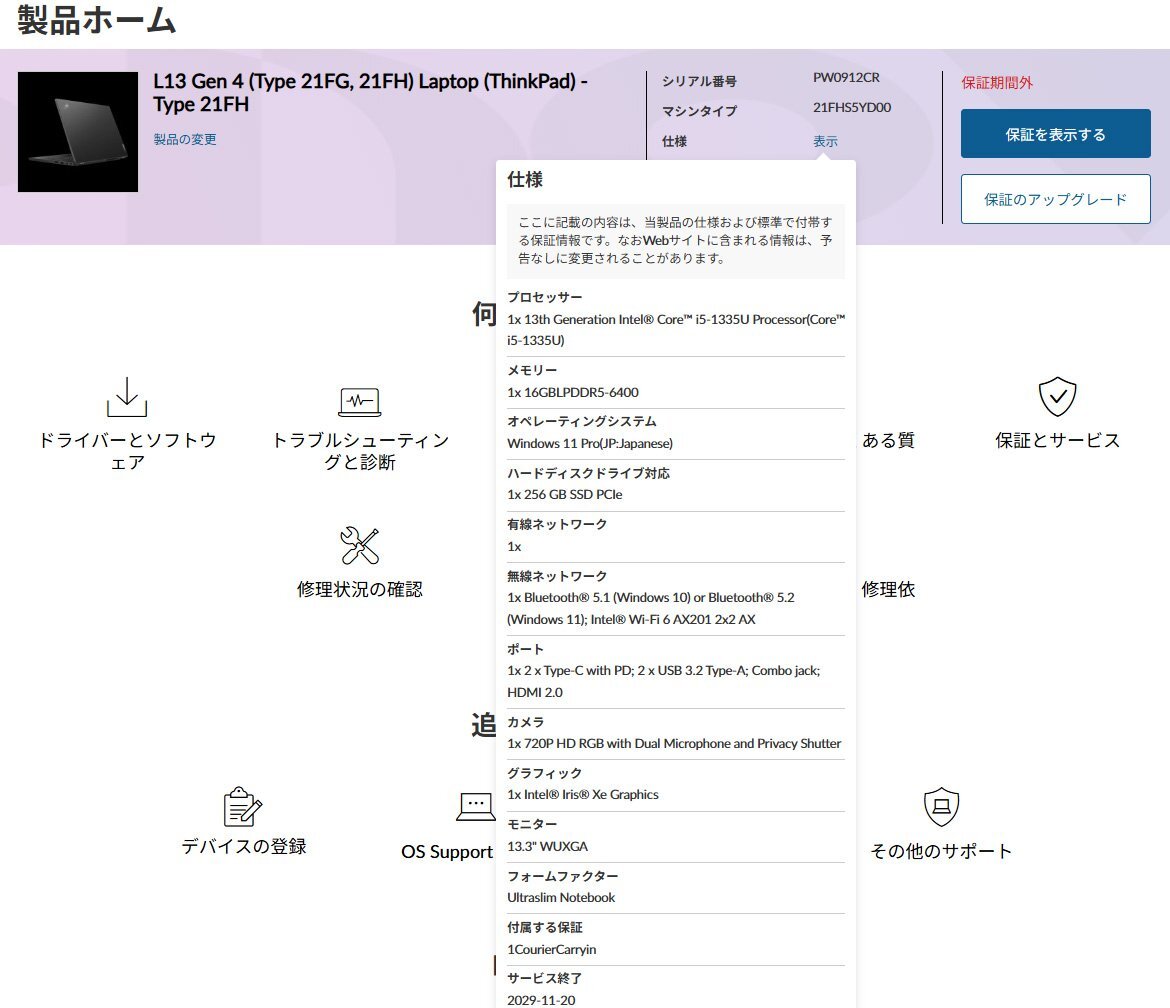Screen dimensions: 1170x1008
Task: Open the Warranty and Services shield icon
Action: click(1057, 396)
